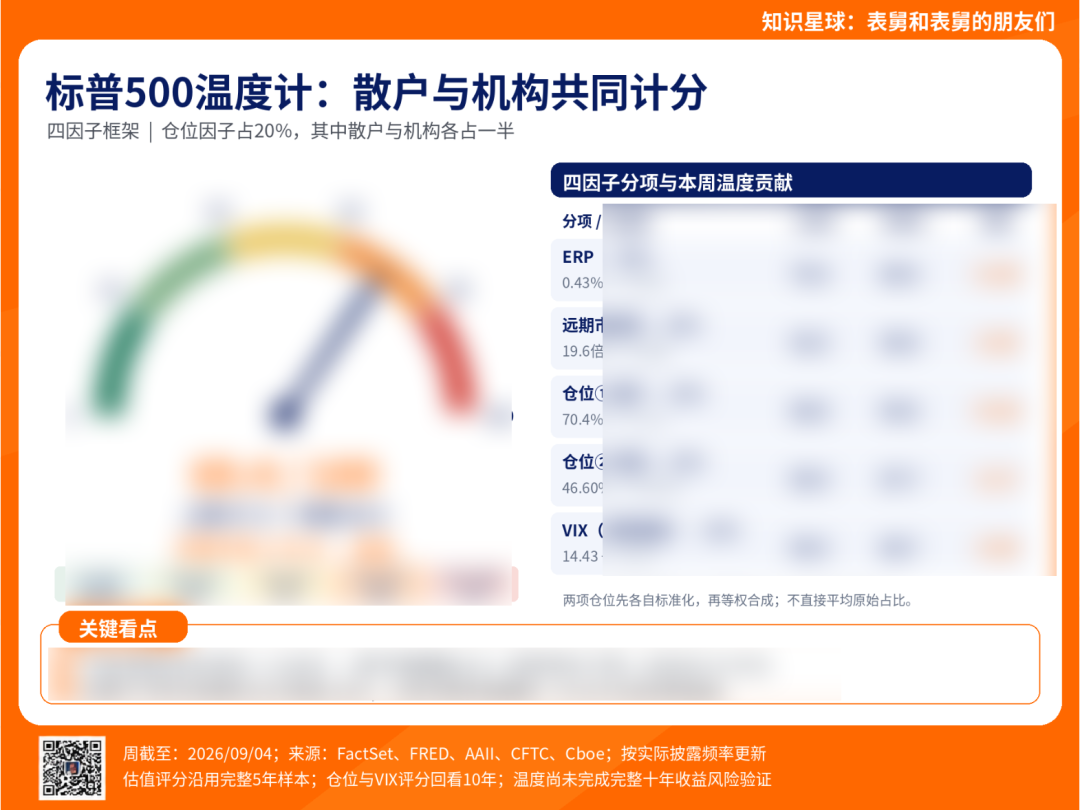
Task: Click the QR code in footer
Action: pos(72,767)
